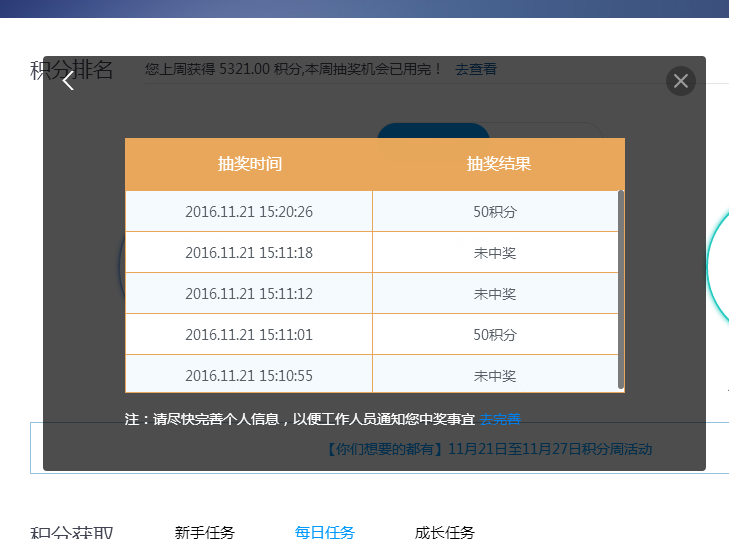Image resolution: width=729 pixels, height=539 pixels.
Task: Click the 2016.11.21 15:11:12 entry
Action: tap(249, 294)
